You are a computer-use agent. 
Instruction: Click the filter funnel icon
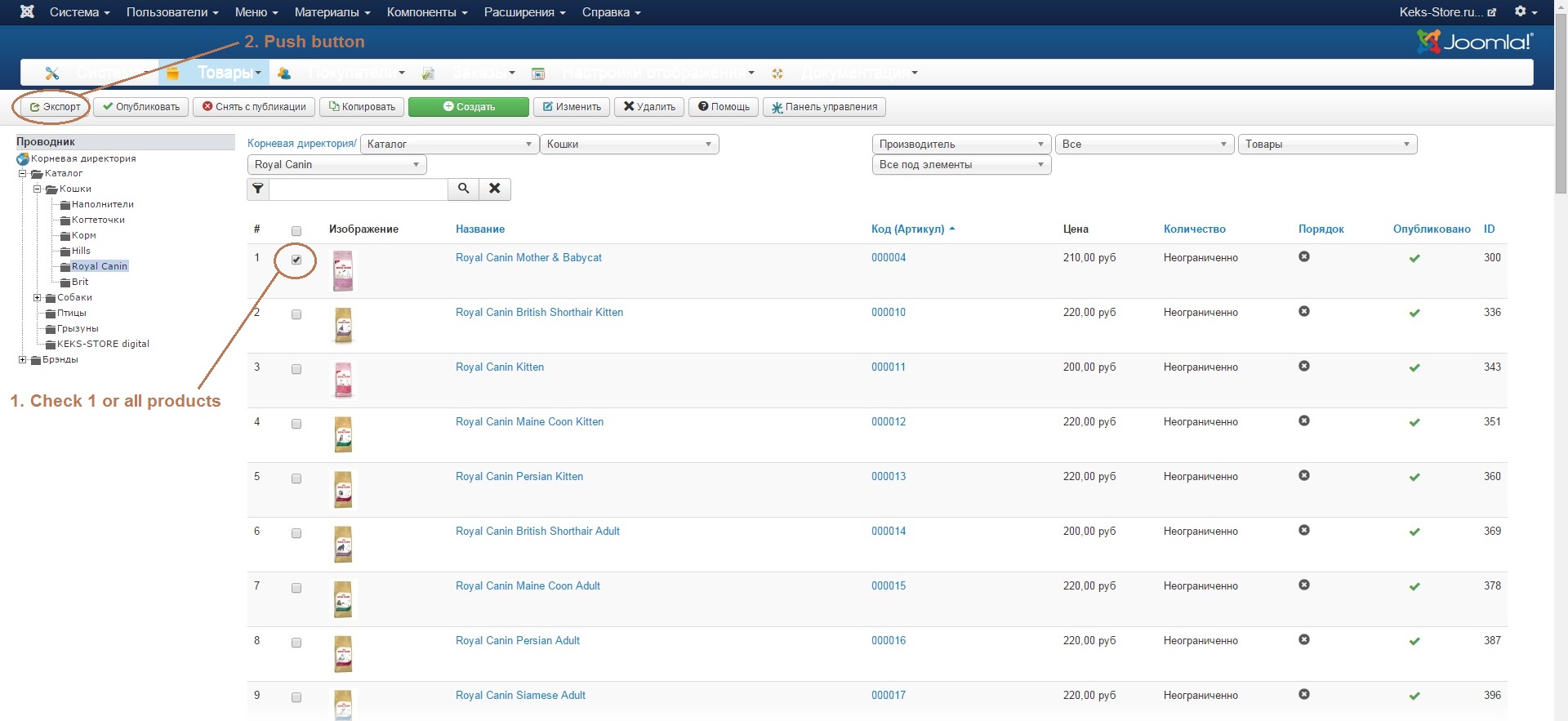258,189
